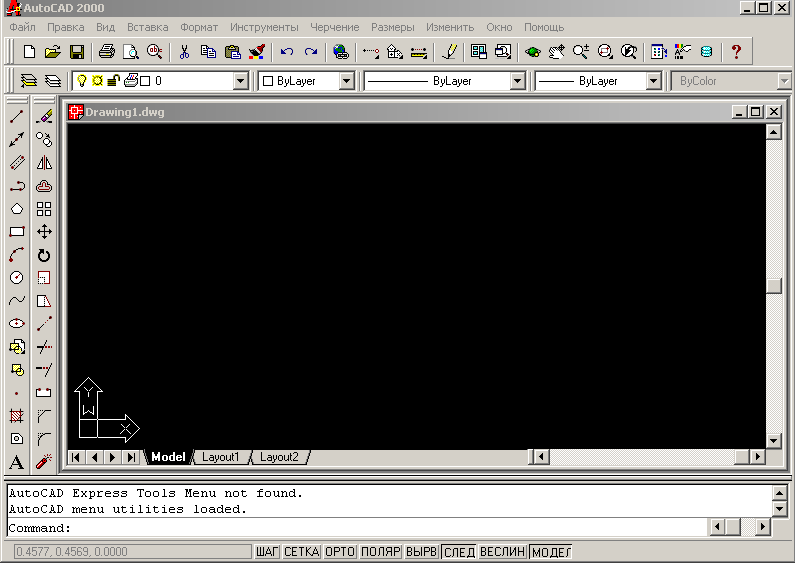Switch to the Layout2 tab
The width and height of the screenshot is (795, 563).
[279, 457]
